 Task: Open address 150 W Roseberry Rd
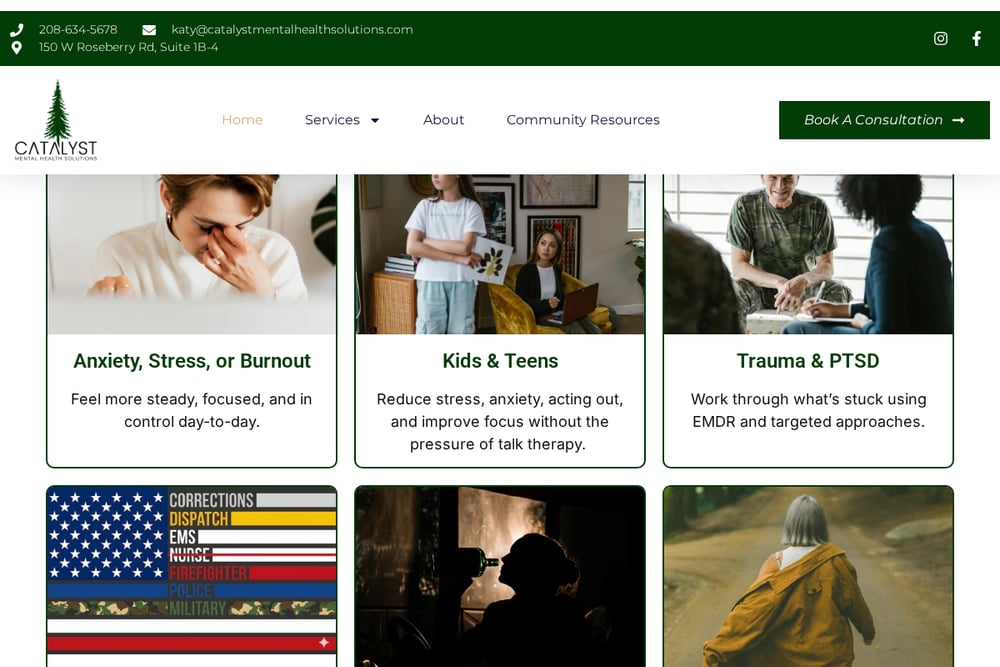pyautogui.click(x=128, y=47)
